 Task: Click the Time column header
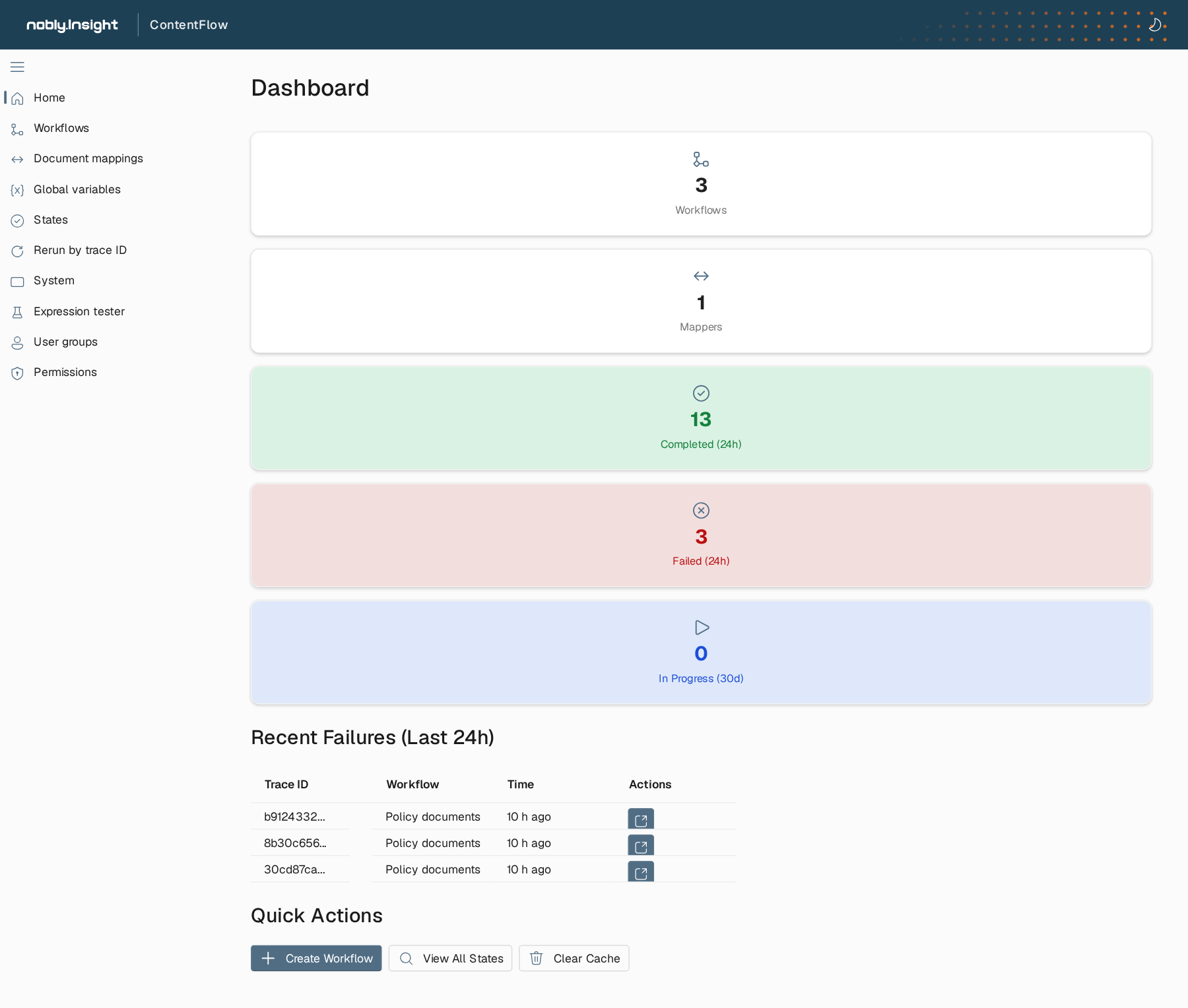coord(521,784)
